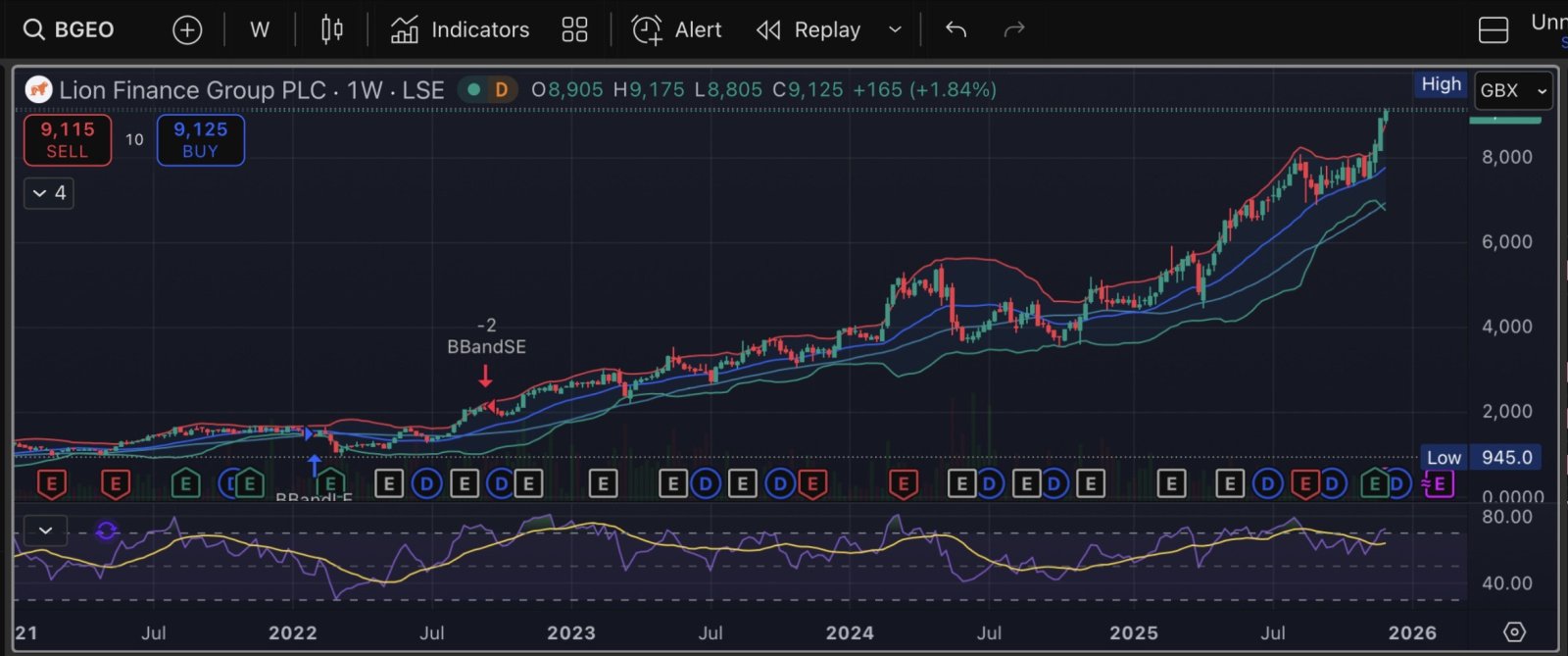Screen dimensions: 1568x656
Task: Start bar Replay mode
Action: click(x=809, y=29)
